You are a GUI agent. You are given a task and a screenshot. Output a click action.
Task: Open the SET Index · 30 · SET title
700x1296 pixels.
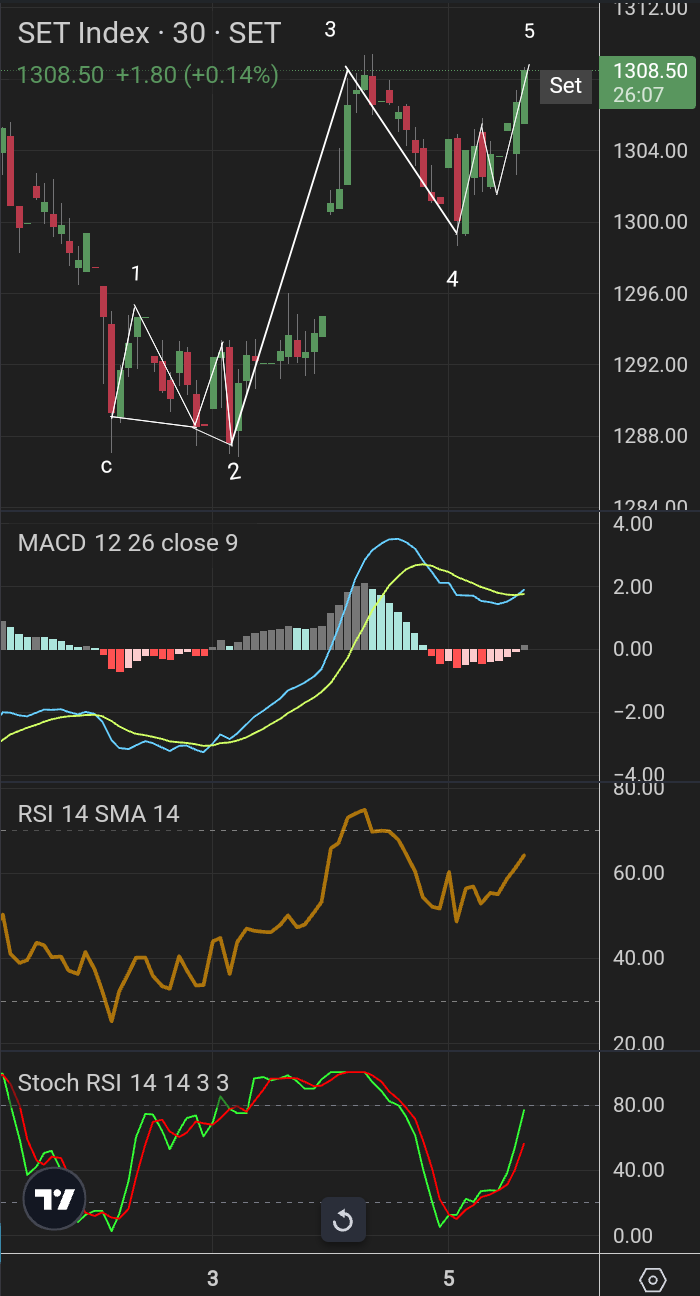coord(150,34)
